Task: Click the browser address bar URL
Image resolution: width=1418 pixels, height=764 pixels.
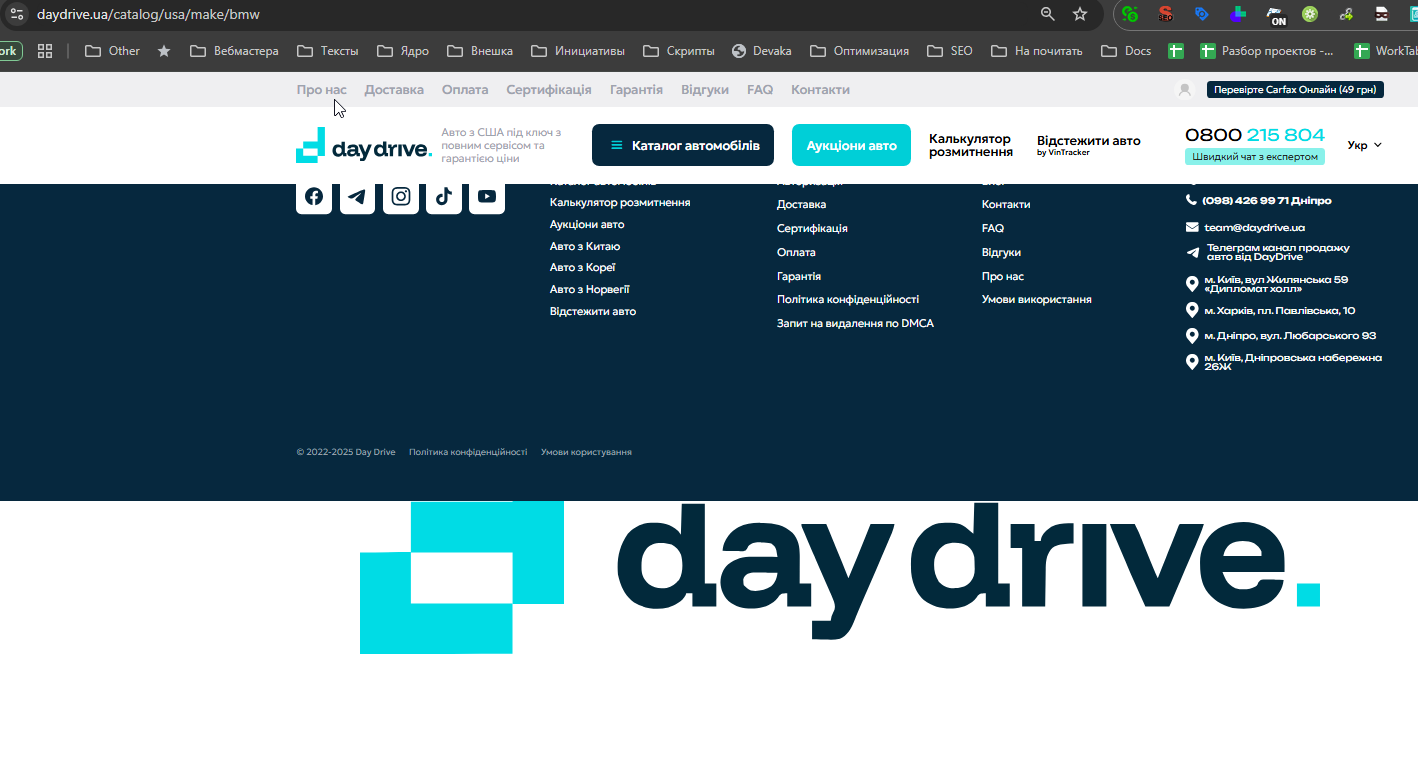Action: [148, 14]
